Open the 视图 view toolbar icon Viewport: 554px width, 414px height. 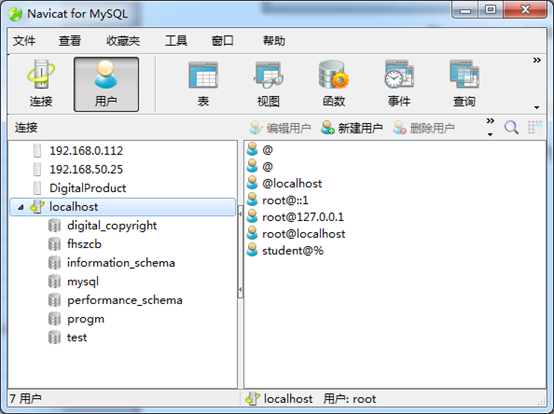[268, 84]
